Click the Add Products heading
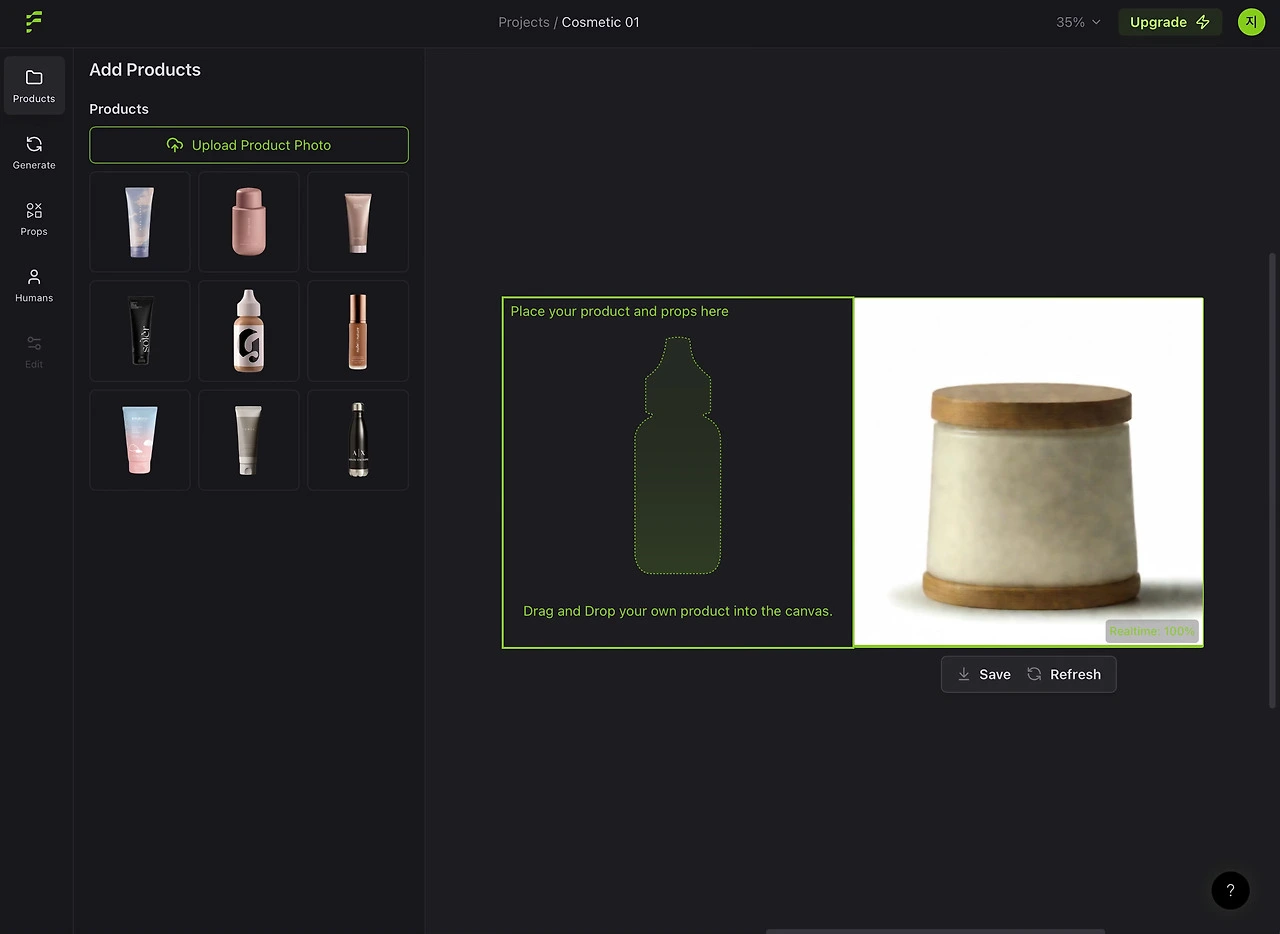Viewport: 1280px width, 934px height. coord(145,70)
